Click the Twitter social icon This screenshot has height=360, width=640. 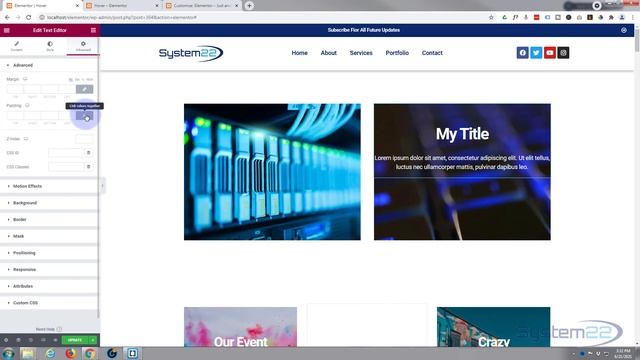[x=536, y=53]
